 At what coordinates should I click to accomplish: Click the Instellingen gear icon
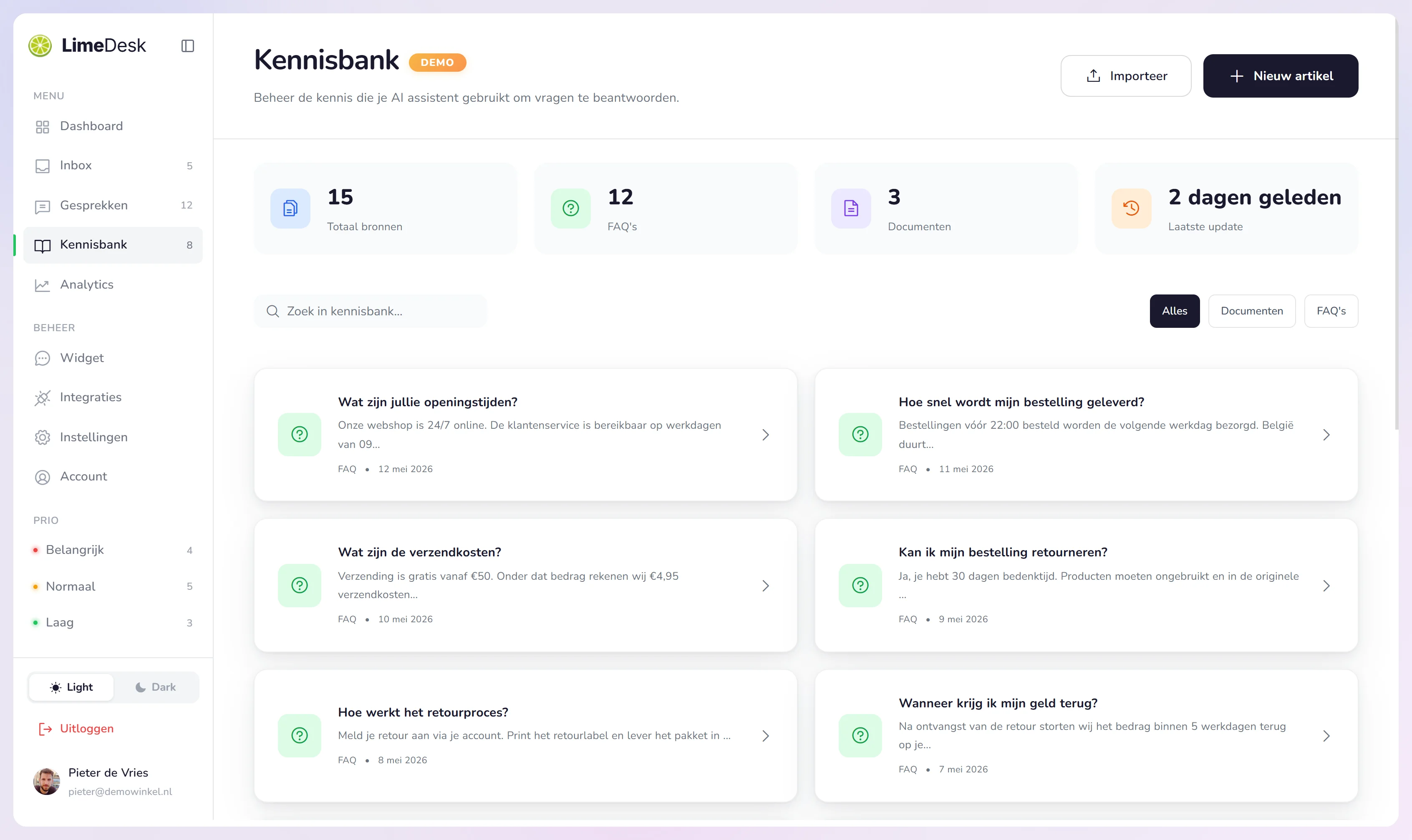pos(43,438)
